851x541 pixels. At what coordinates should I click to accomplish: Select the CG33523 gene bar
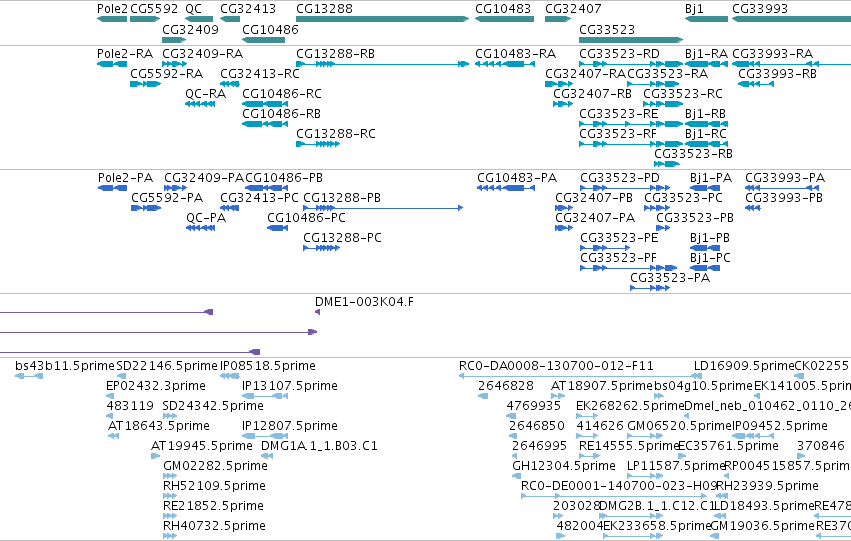coord(631,40)
